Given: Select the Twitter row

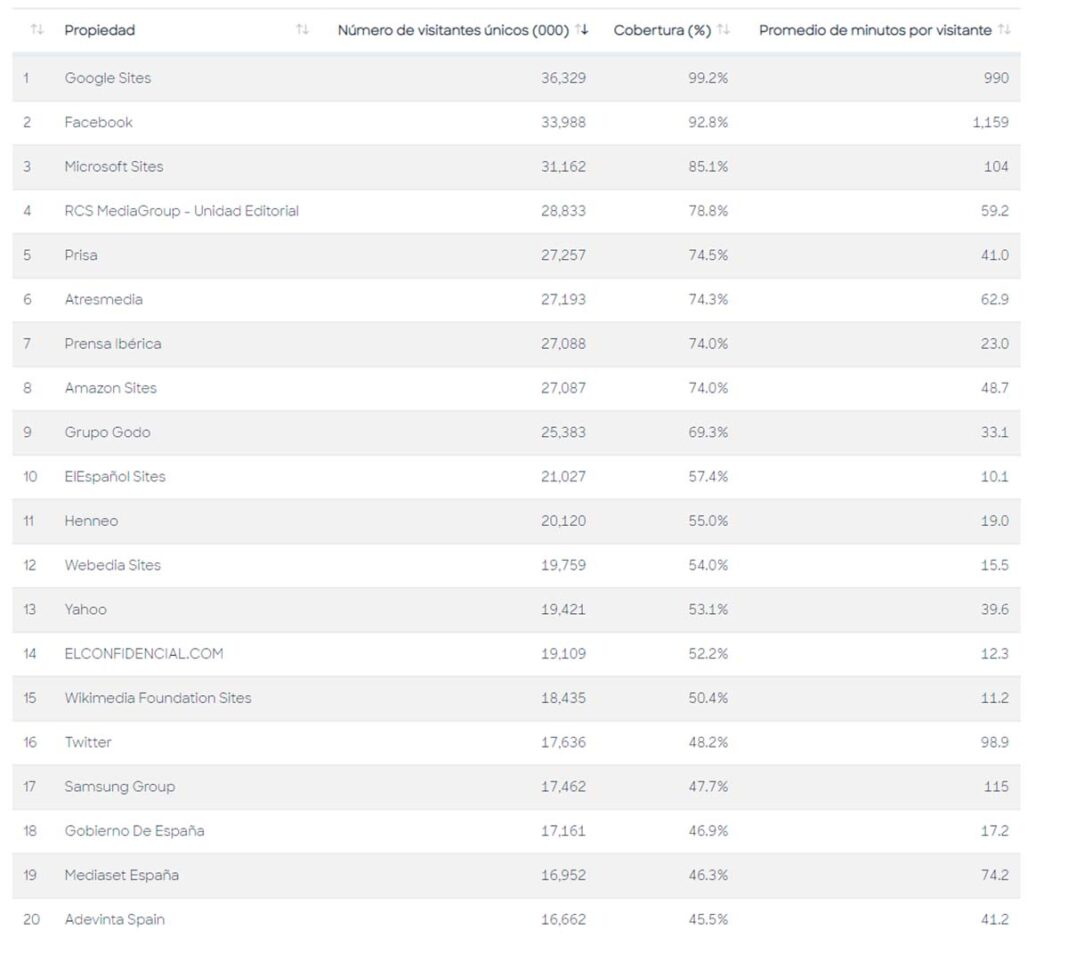Looking at the screenshot, I should tap(88, 742).
